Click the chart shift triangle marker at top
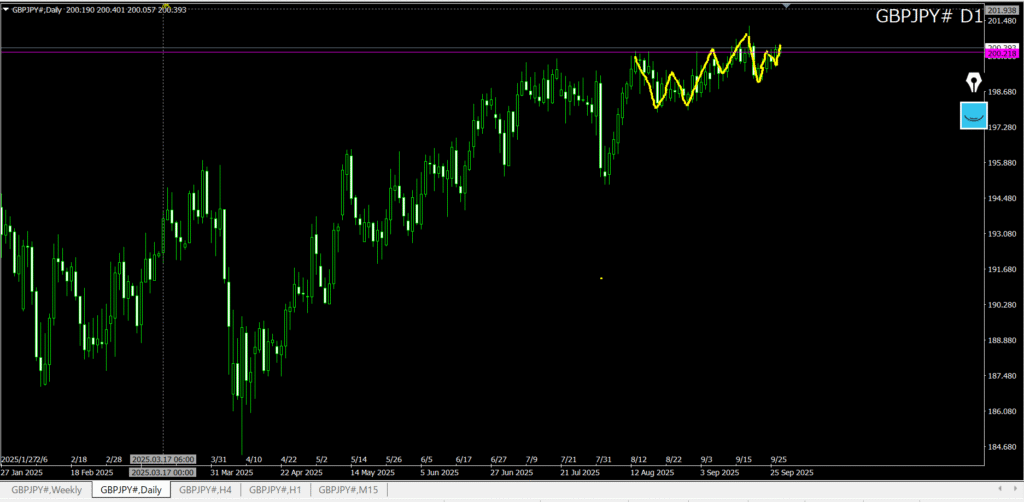 pos(788,6)
